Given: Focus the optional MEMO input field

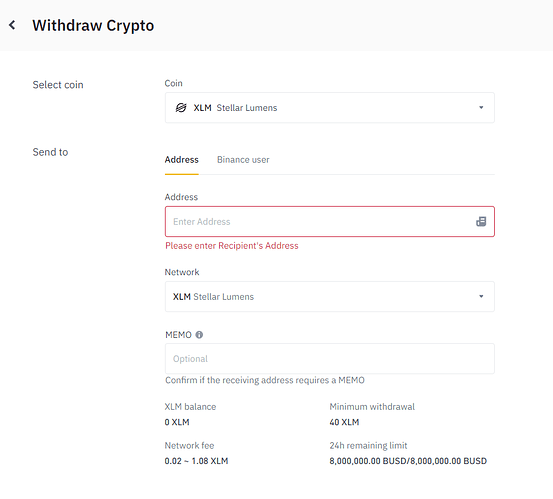Looking at the screenshot, I should 329,359.
